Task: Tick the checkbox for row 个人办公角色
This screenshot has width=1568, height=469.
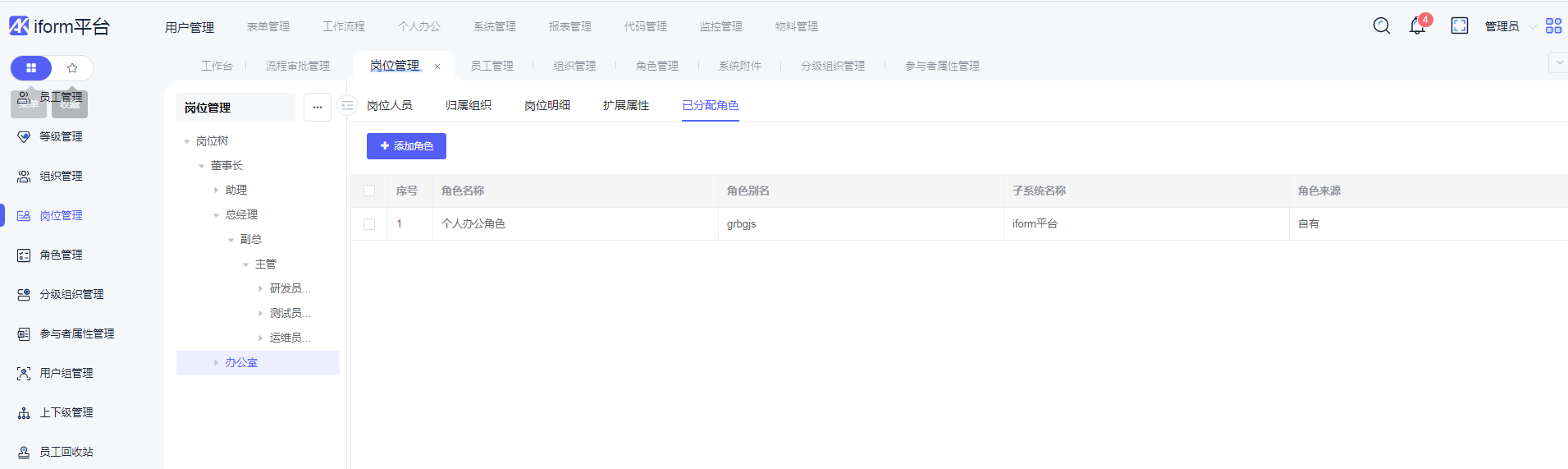Action: tap(369, 224)
